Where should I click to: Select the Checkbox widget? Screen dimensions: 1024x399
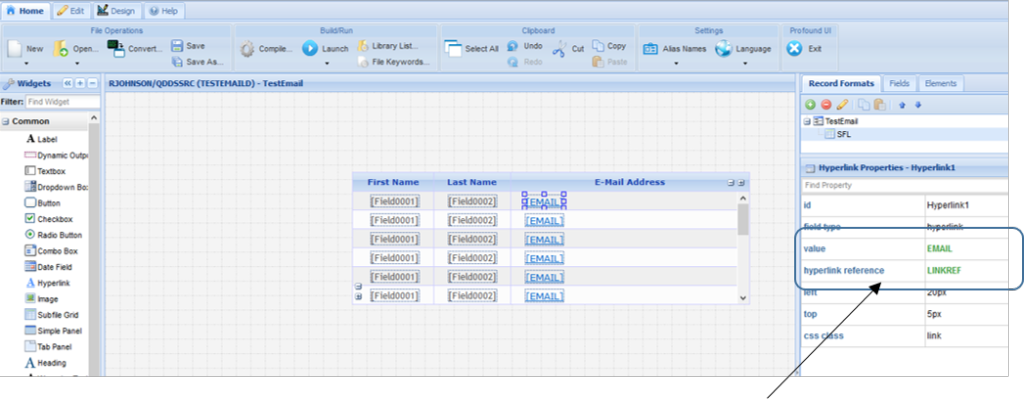click(49, 219)
